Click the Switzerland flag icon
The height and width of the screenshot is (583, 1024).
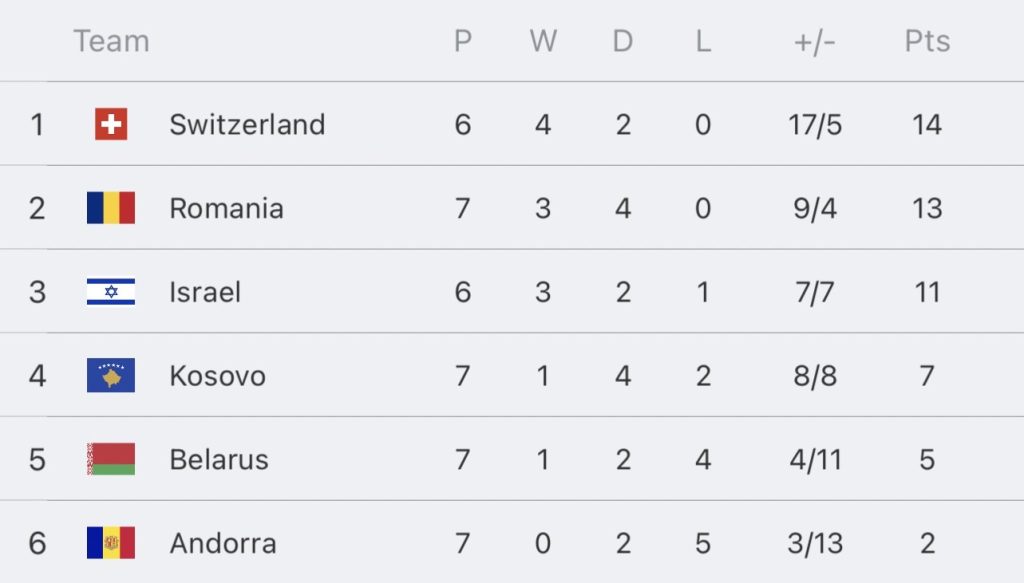click(111, 124)
